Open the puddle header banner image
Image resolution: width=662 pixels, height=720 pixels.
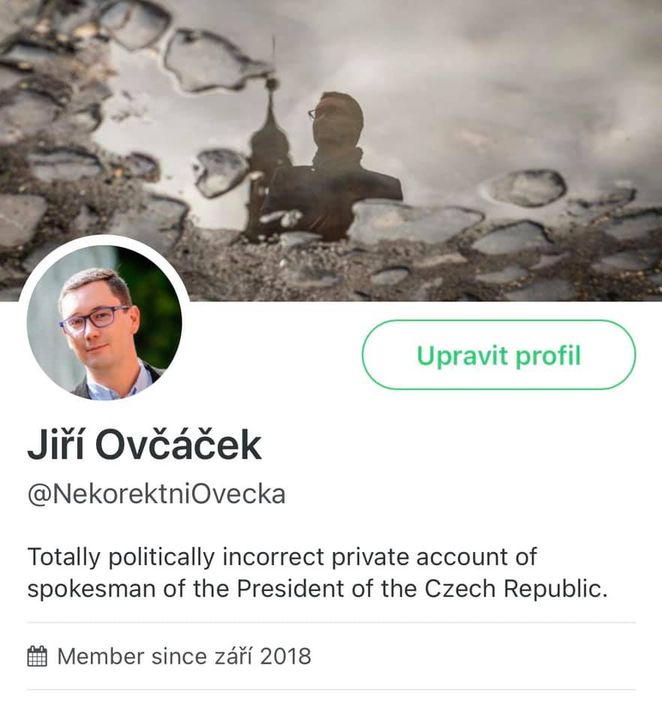click(331, 151)
